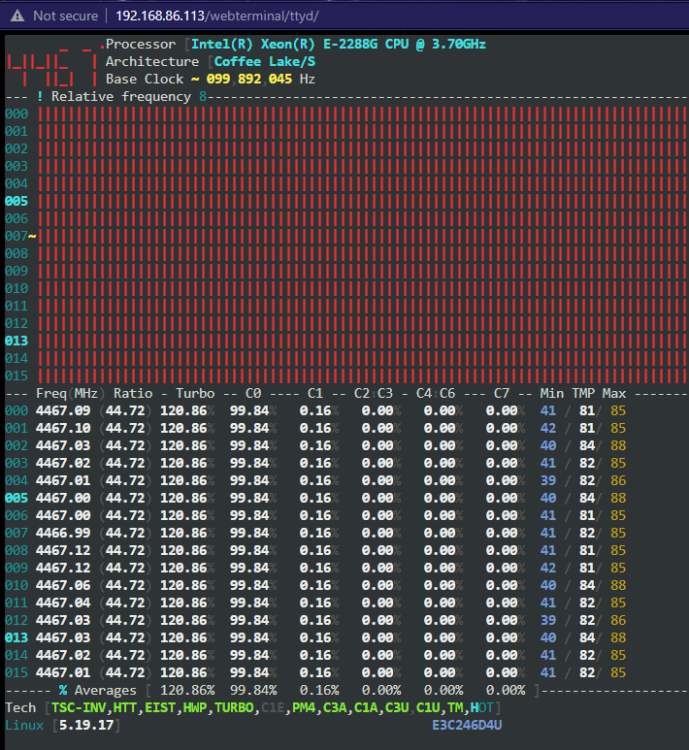Click the 'C7' column header

501,394
